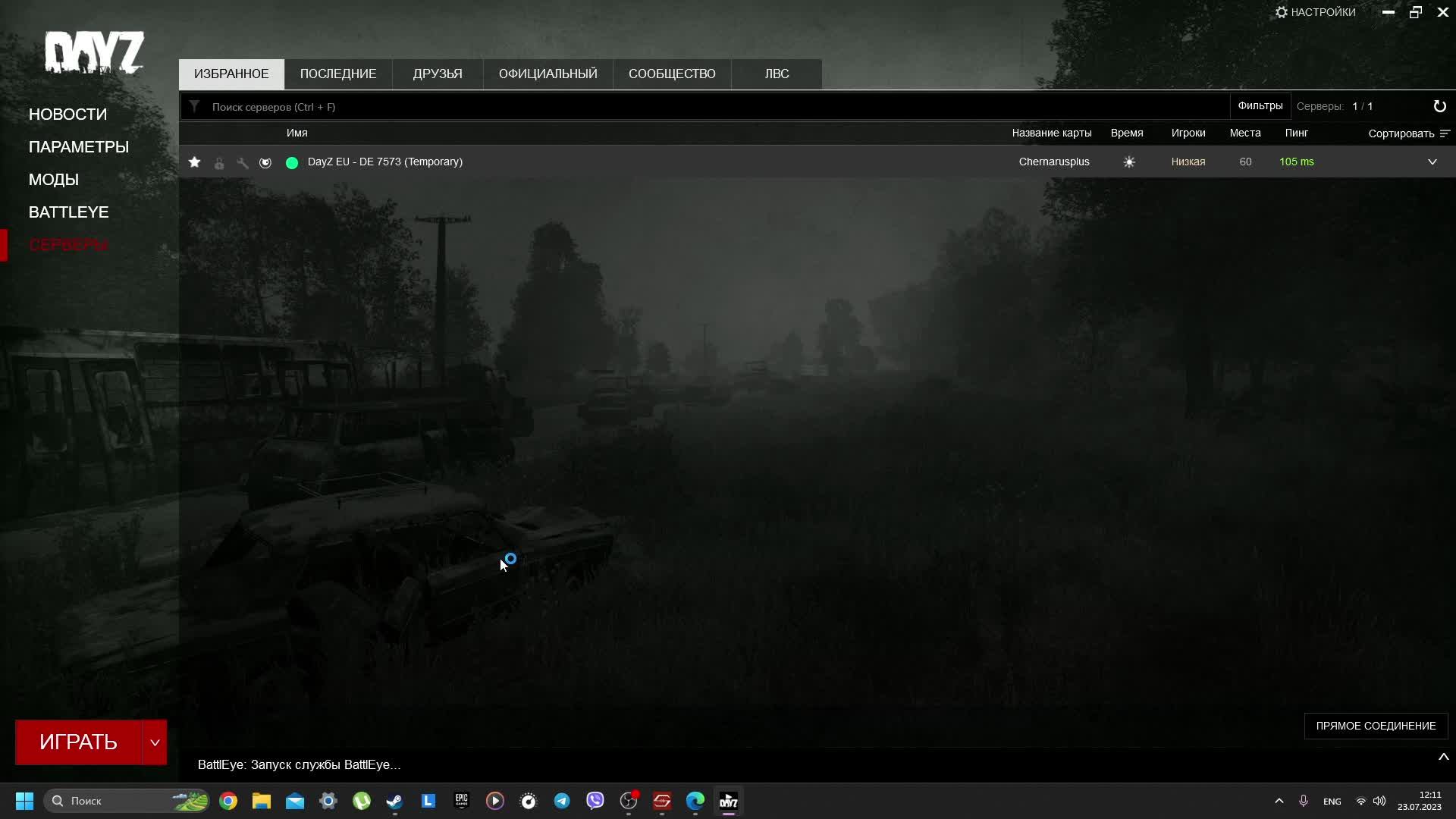Viewport: 1456px width, 819px height.
Task: Open the ИГРАТЬ dropdown arrow
Action: point(155,742)
